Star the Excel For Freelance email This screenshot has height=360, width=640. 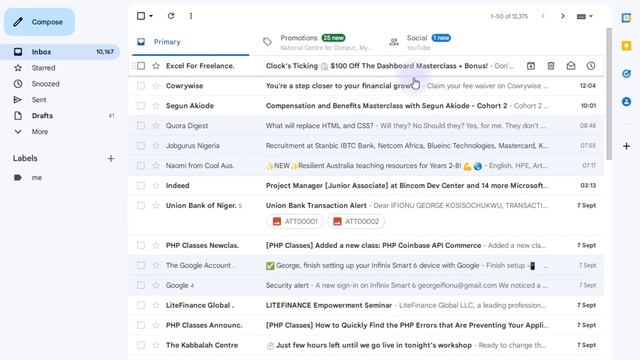pyautogui.click(x=156, y=66)
